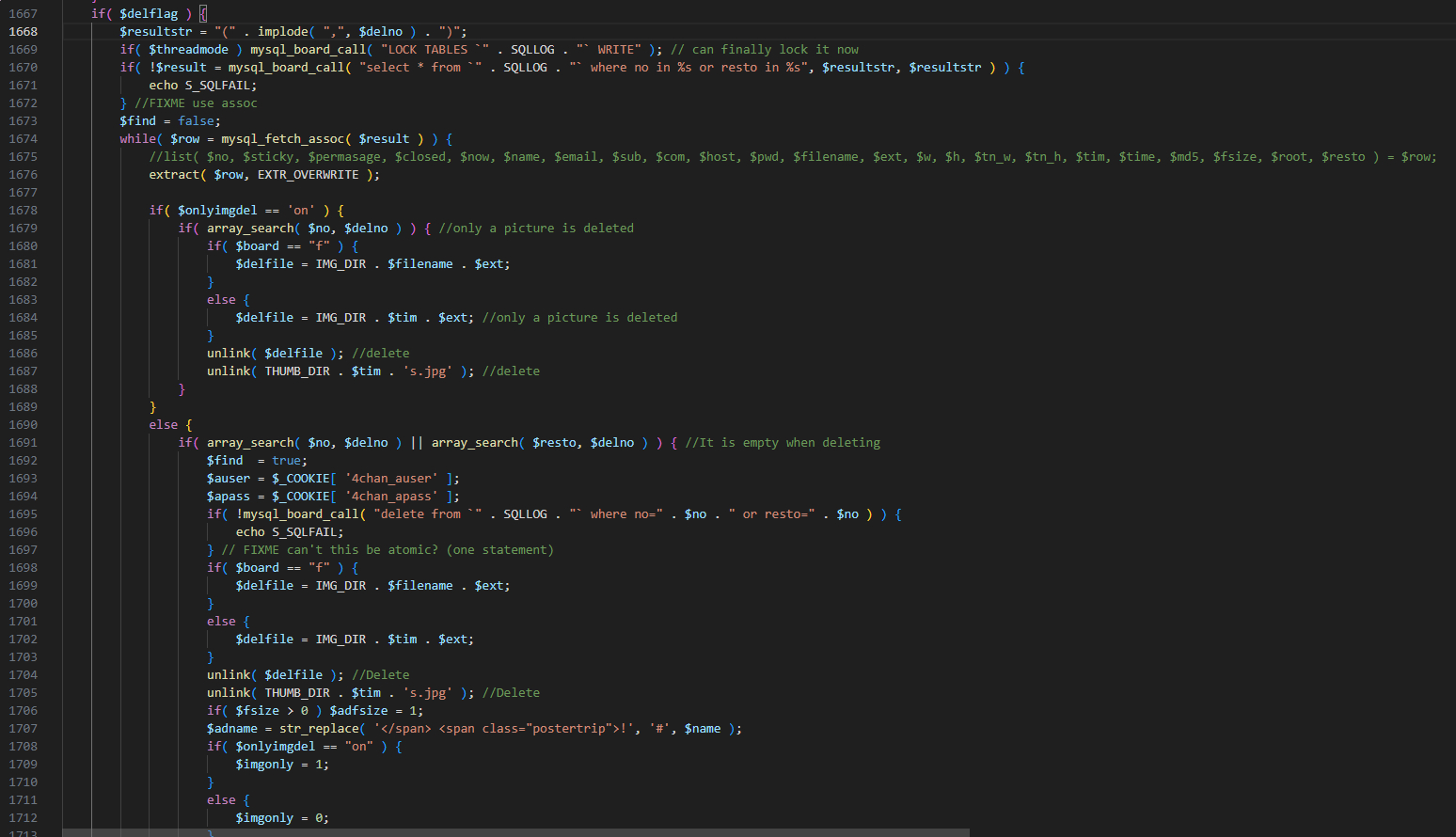The width and height of the screenshot is (1456, 837).
Task: Click the comment '//only a picture is deleted' on line 1679
Action: click(x=536, y=229)
